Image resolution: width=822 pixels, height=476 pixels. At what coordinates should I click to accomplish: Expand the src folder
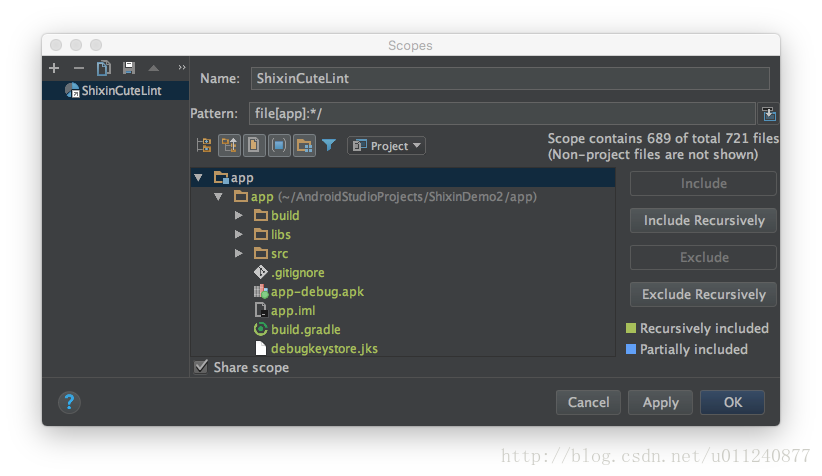[239, 253]
